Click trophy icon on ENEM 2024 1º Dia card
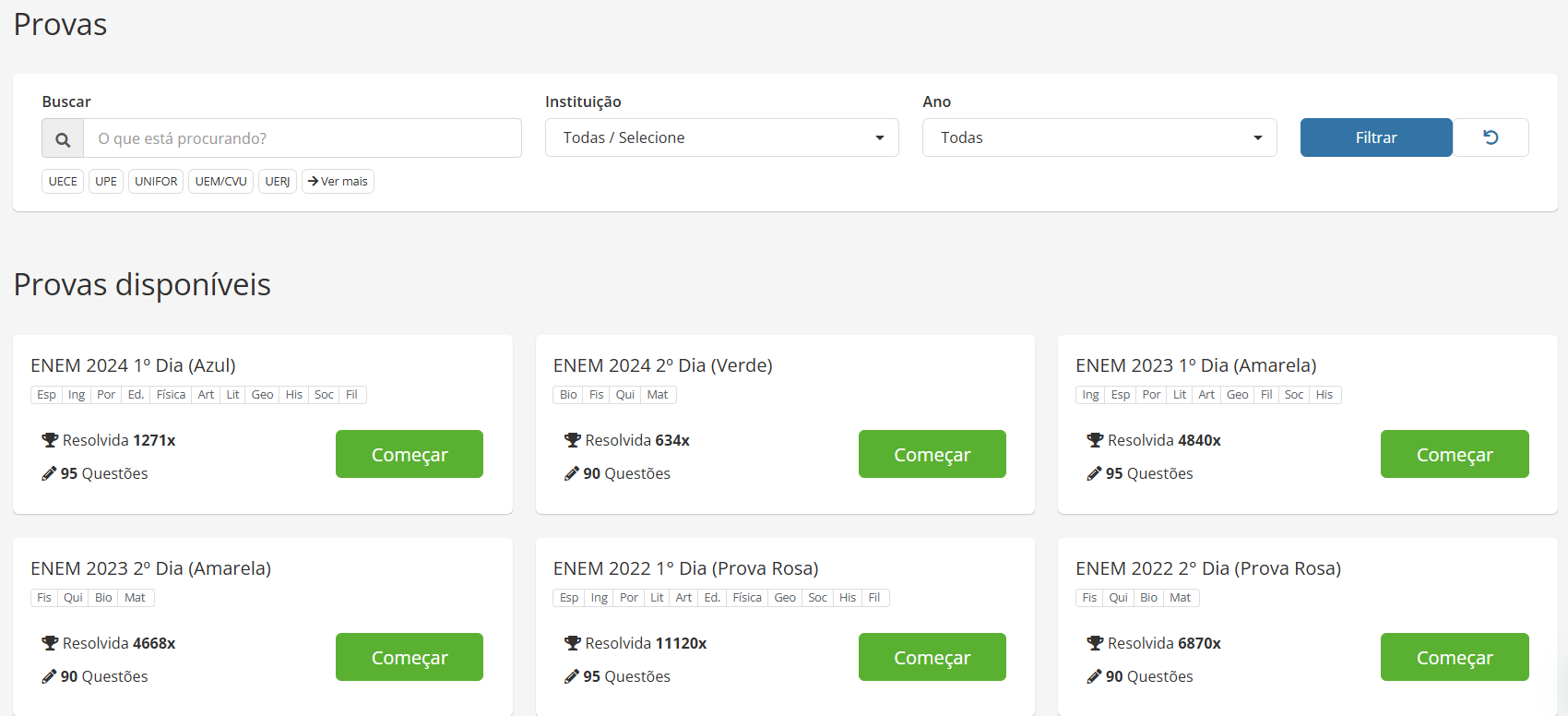 [50, 440]
